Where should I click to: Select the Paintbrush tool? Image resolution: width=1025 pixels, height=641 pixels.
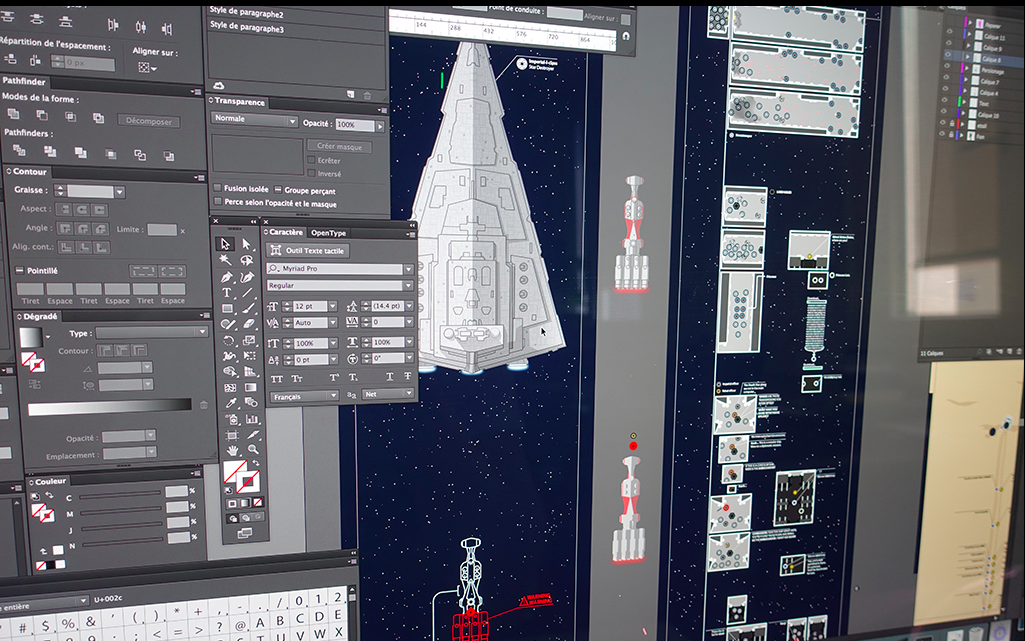248,308
